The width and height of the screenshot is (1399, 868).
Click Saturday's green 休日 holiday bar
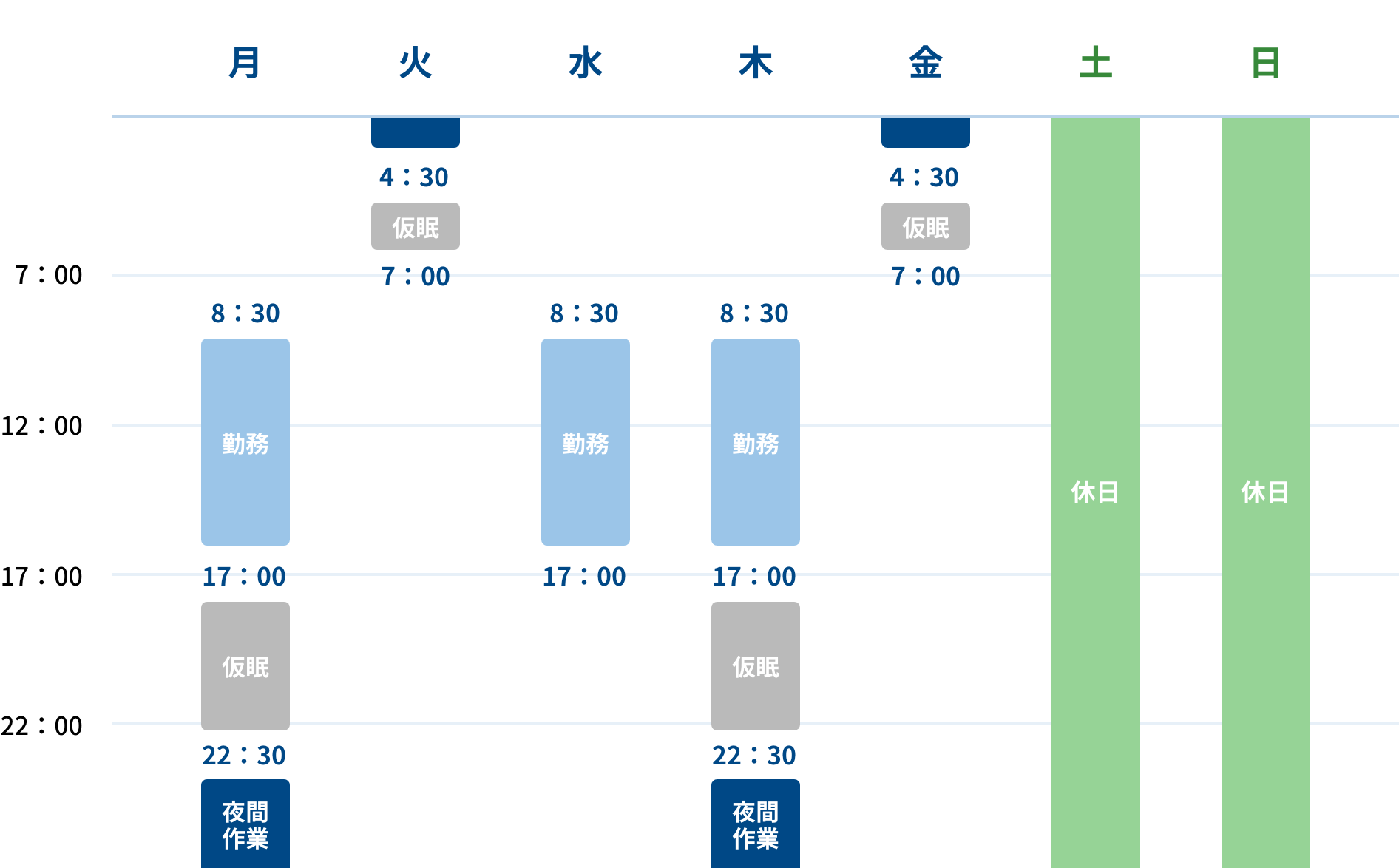[1096, 493]
